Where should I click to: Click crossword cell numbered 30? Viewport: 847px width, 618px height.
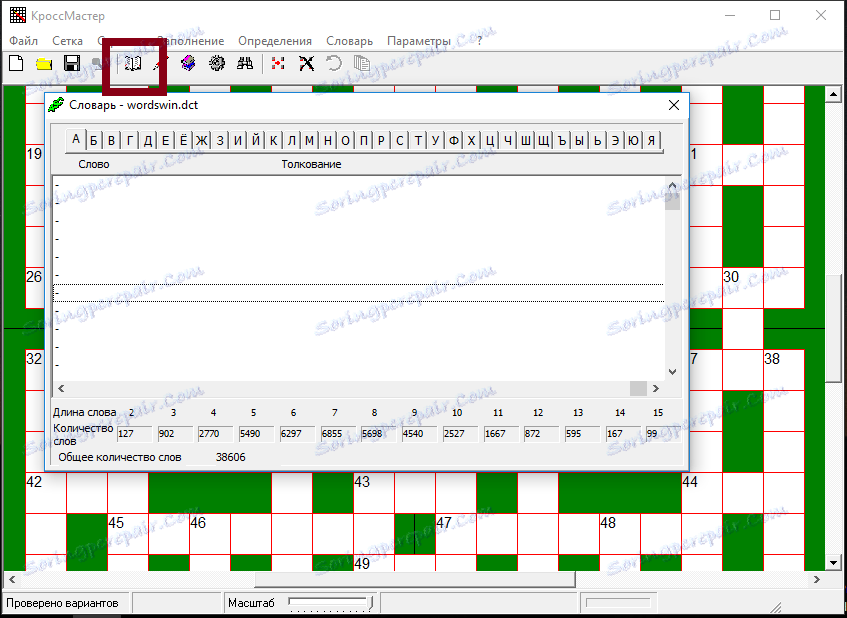pos(743,288)
